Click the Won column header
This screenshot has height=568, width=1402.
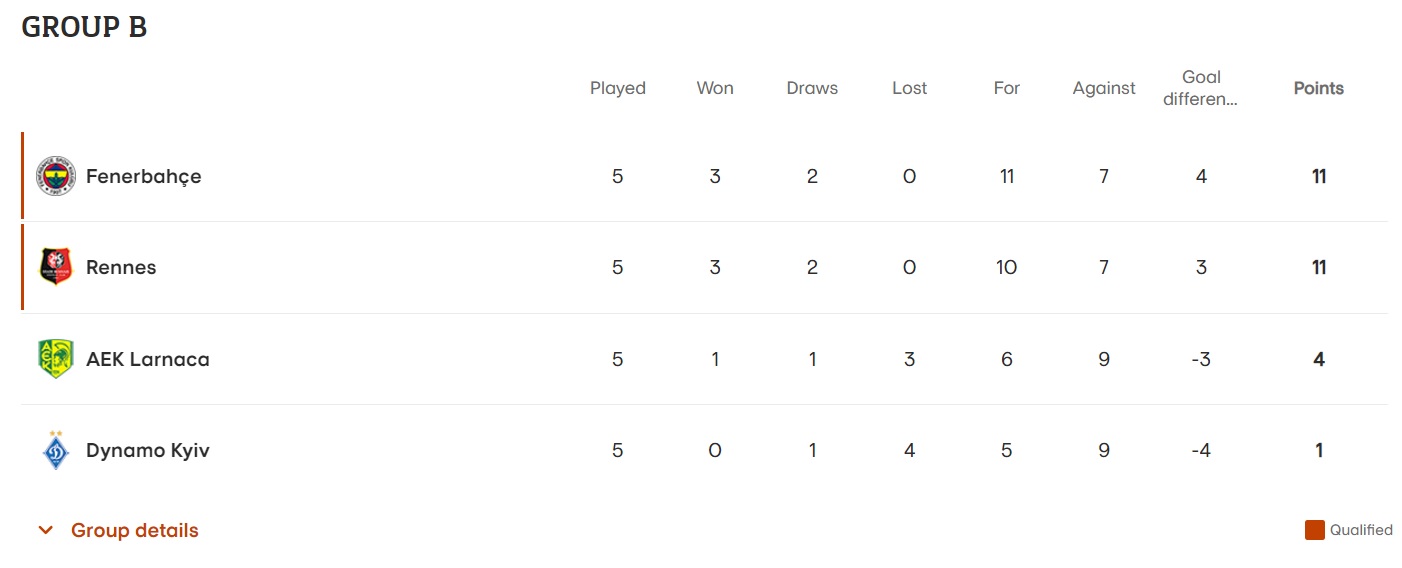[715, 88]
